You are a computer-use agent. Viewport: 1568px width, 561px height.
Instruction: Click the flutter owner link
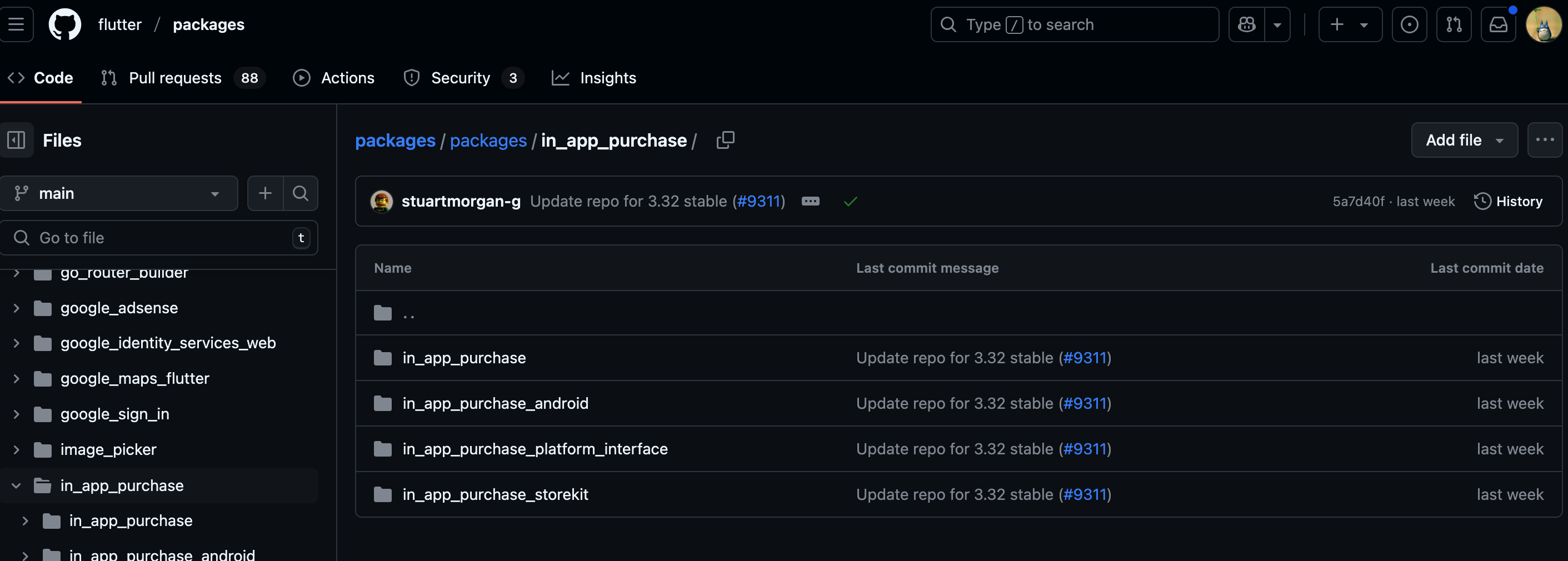tap(120, 24)
